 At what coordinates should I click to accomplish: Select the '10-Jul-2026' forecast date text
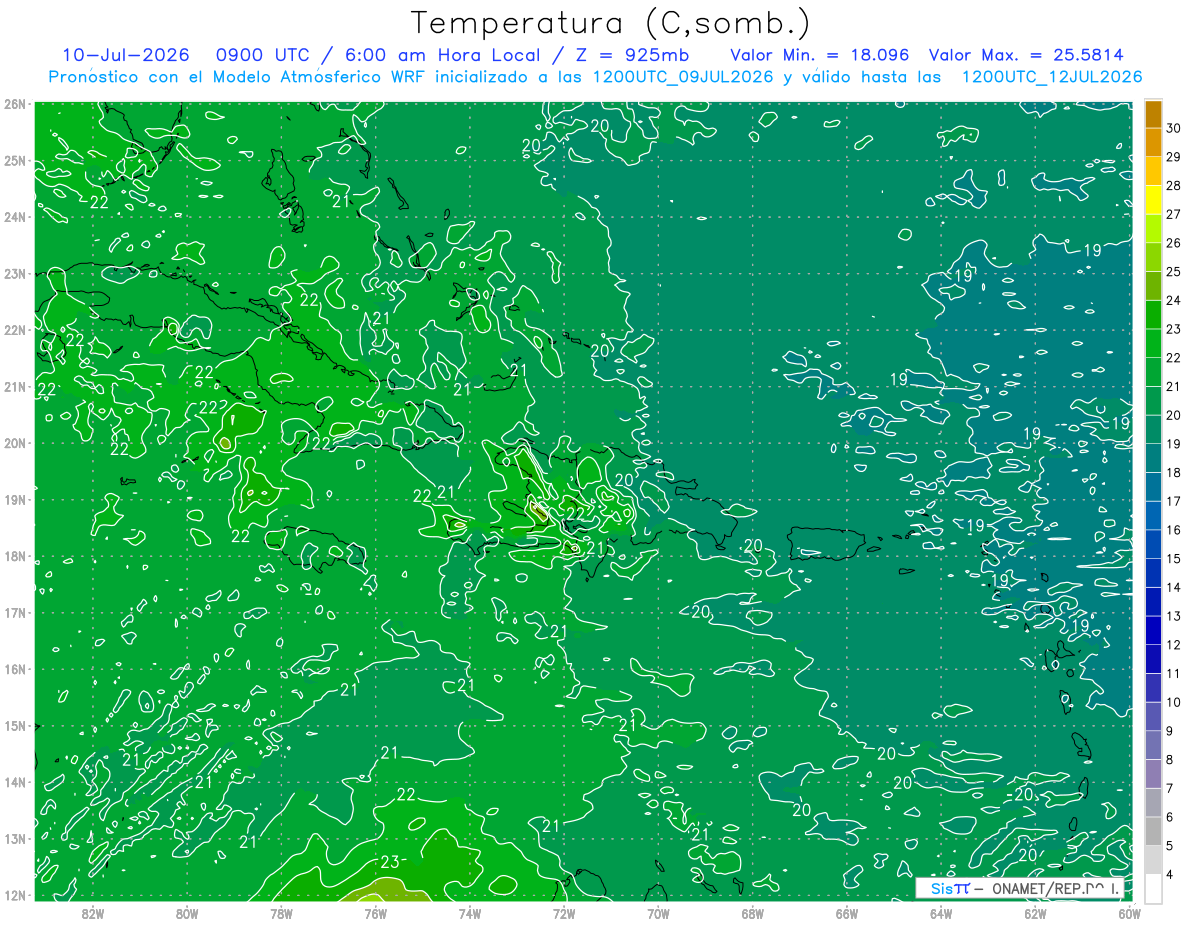click(x=124, y=55)
